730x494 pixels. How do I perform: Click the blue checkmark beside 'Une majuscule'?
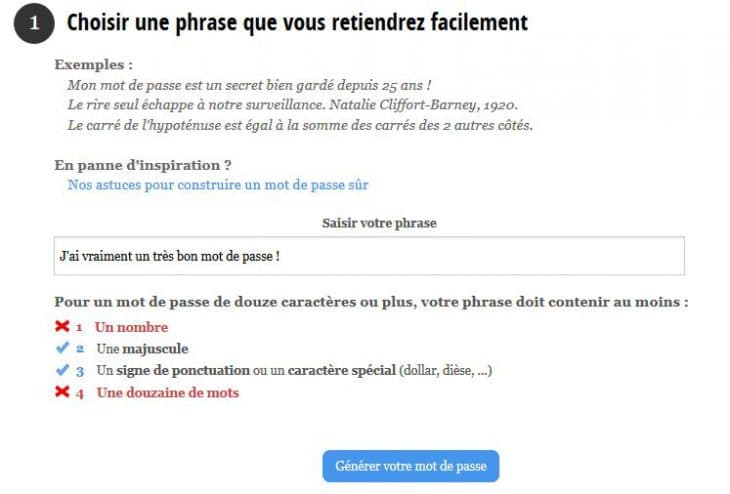click(62, 349)
